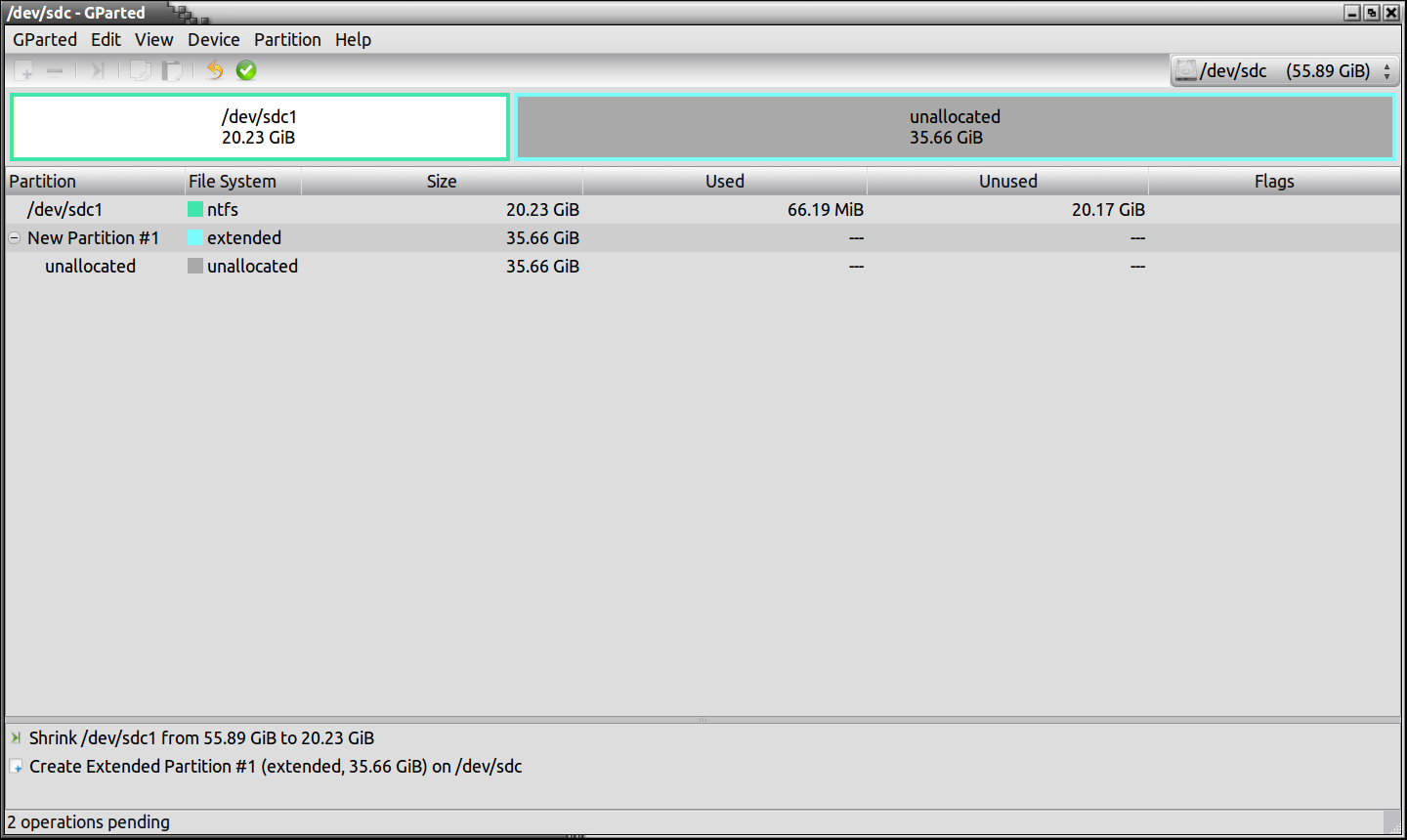Click the device selector up/down arrows
Screen dimensions: 1407x840
click(1386, 71)
